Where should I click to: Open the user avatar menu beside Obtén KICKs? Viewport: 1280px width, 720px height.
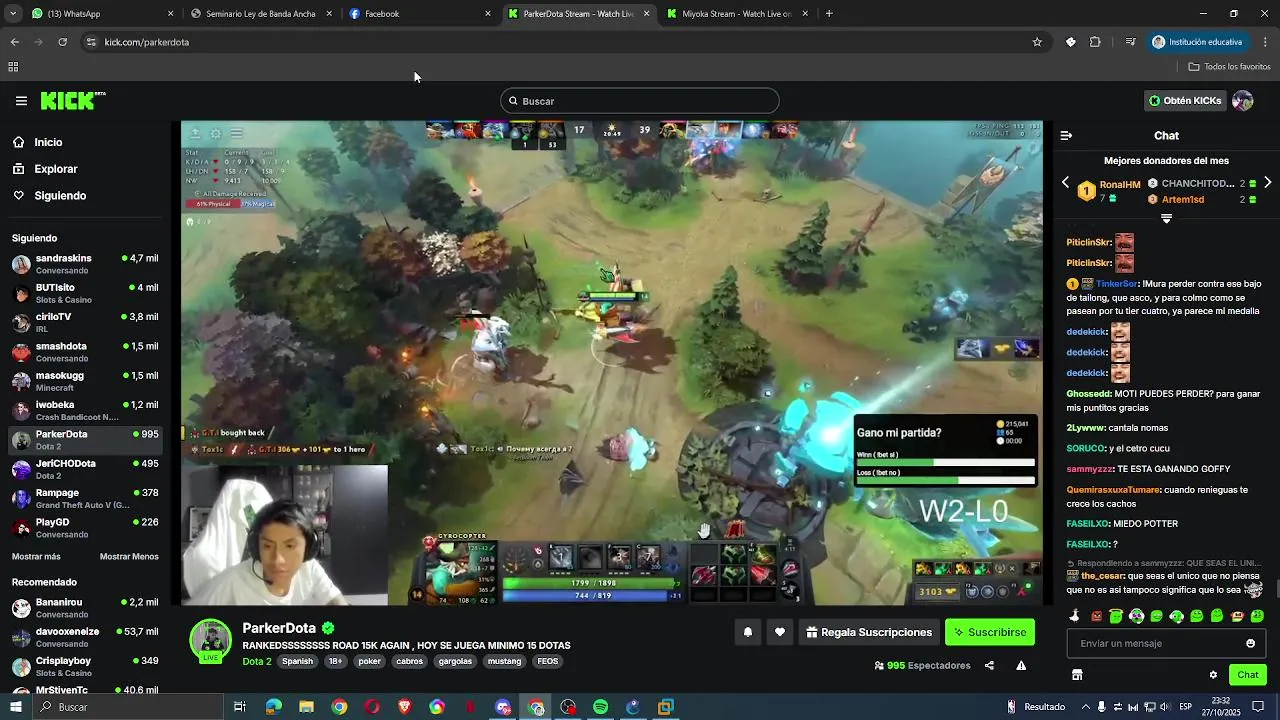tap(1243, 101)
